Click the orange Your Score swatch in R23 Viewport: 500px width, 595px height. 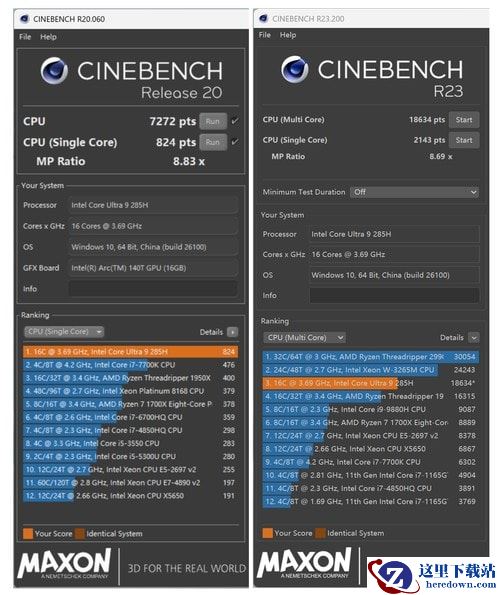267,533
